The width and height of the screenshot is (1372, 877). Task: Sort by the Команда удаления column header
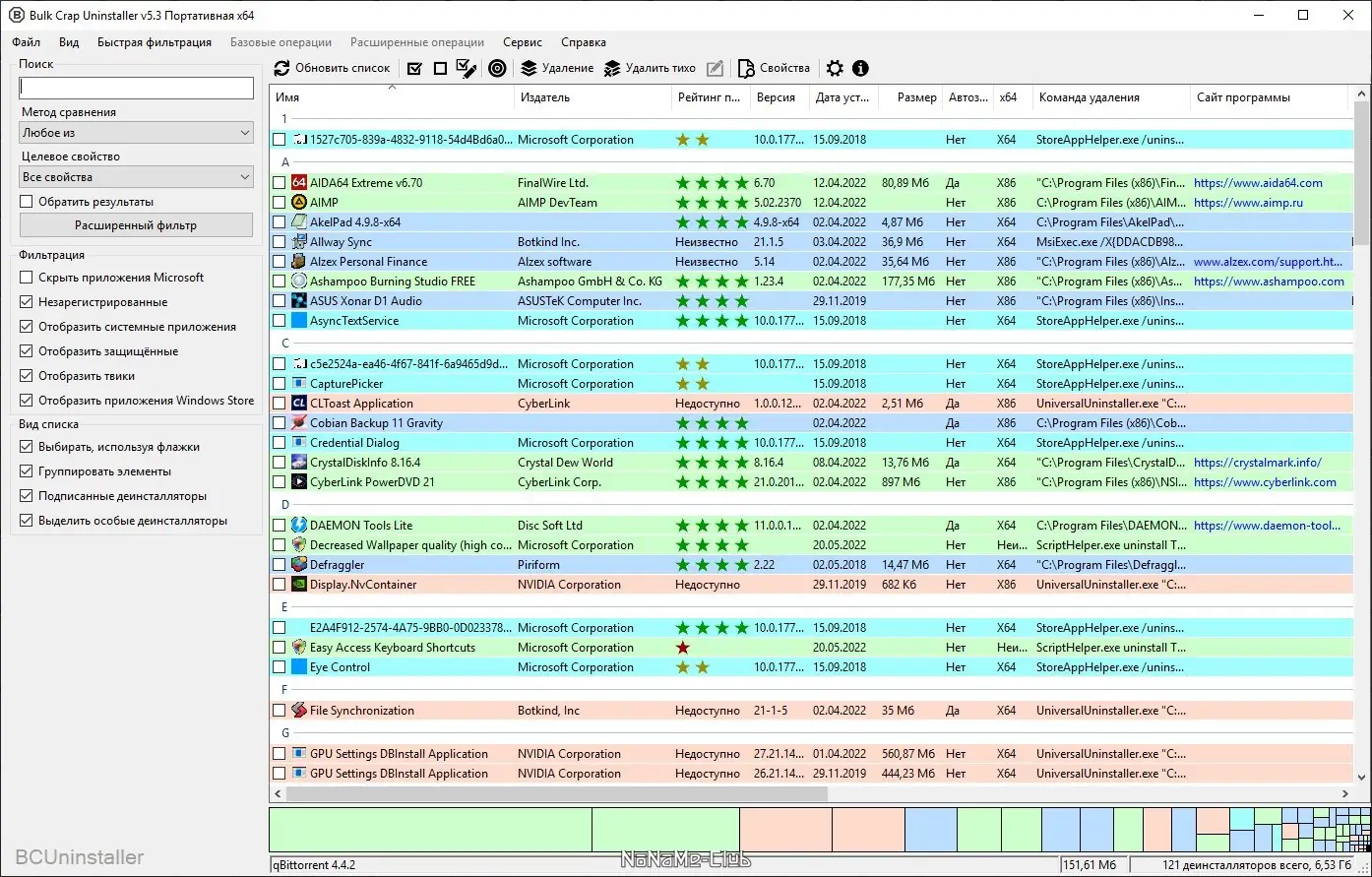(1111, 97)
